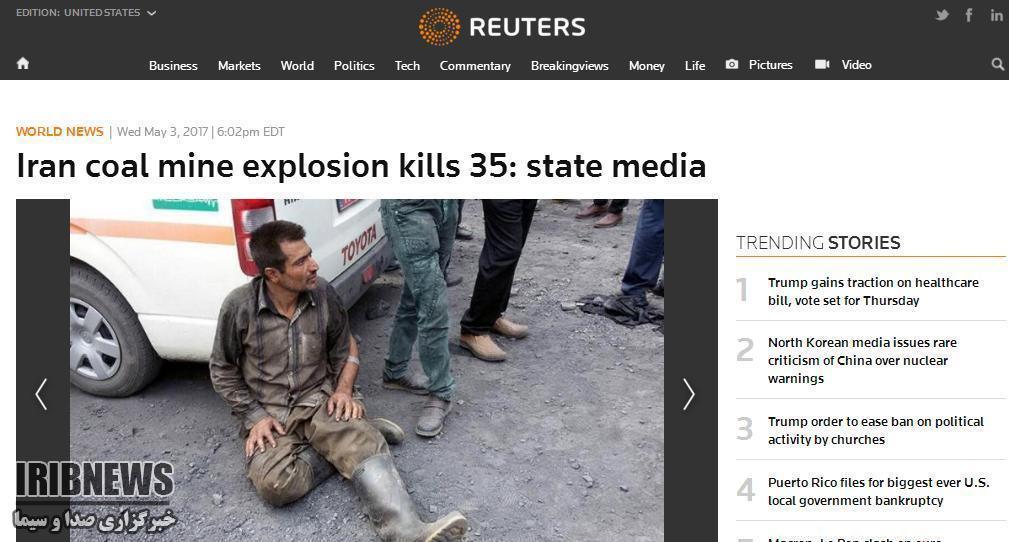Click the camera icon beside Pictures
The width and height of the screenshot is (1009, 542).
coord(732,64)
